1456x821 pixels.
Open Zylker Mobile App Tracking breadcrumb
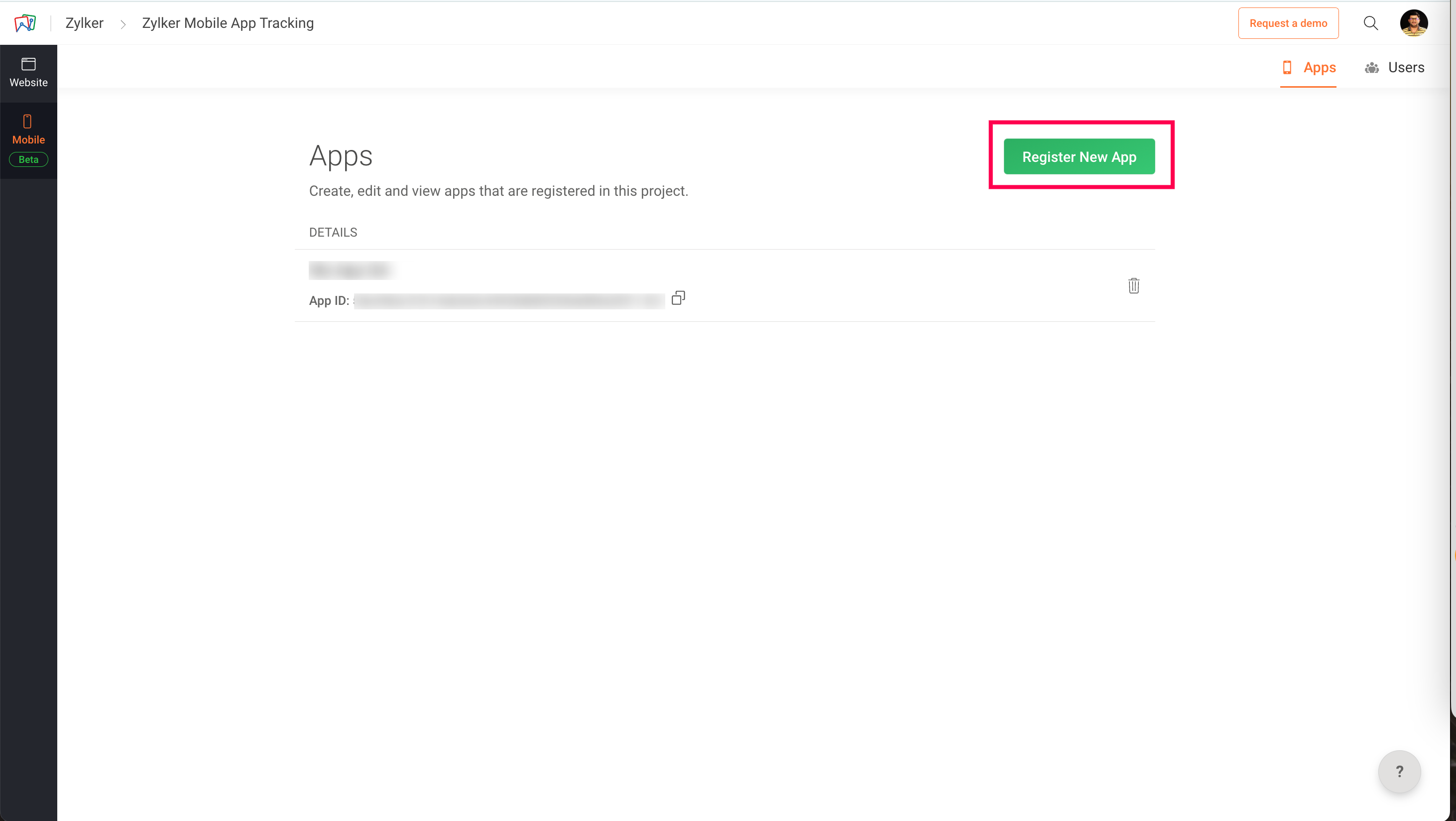227,23
